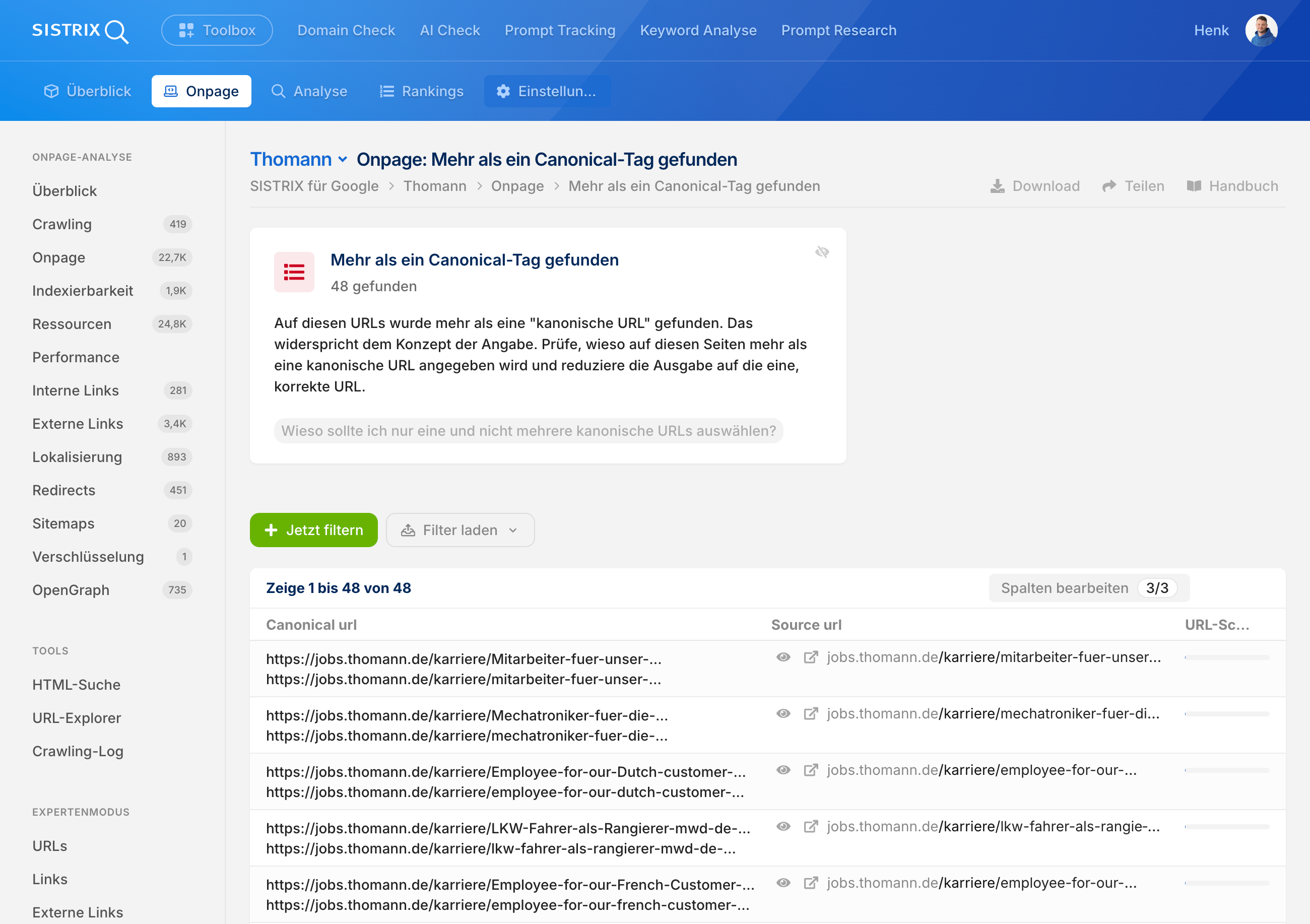The width and height of the screenshot is (1310, 924).
Task: Toggle eye icon for Dutch-customer row
Action: pyautogui.click(x=783, y=770)
